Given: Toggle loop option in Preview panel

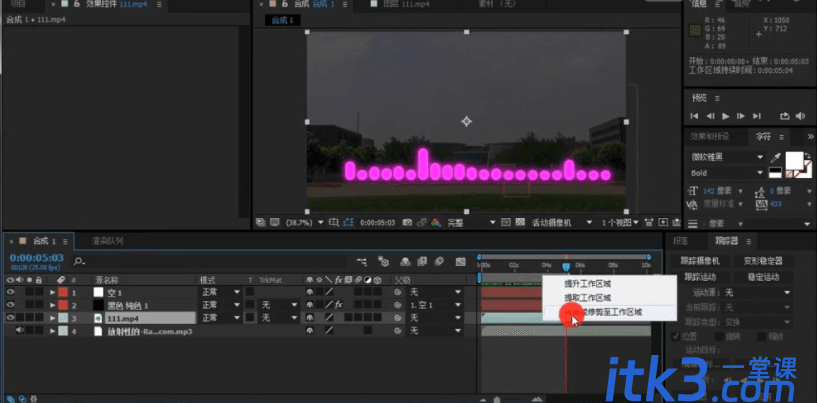Looking at the screenshot, I should click(x=784, y=116).
